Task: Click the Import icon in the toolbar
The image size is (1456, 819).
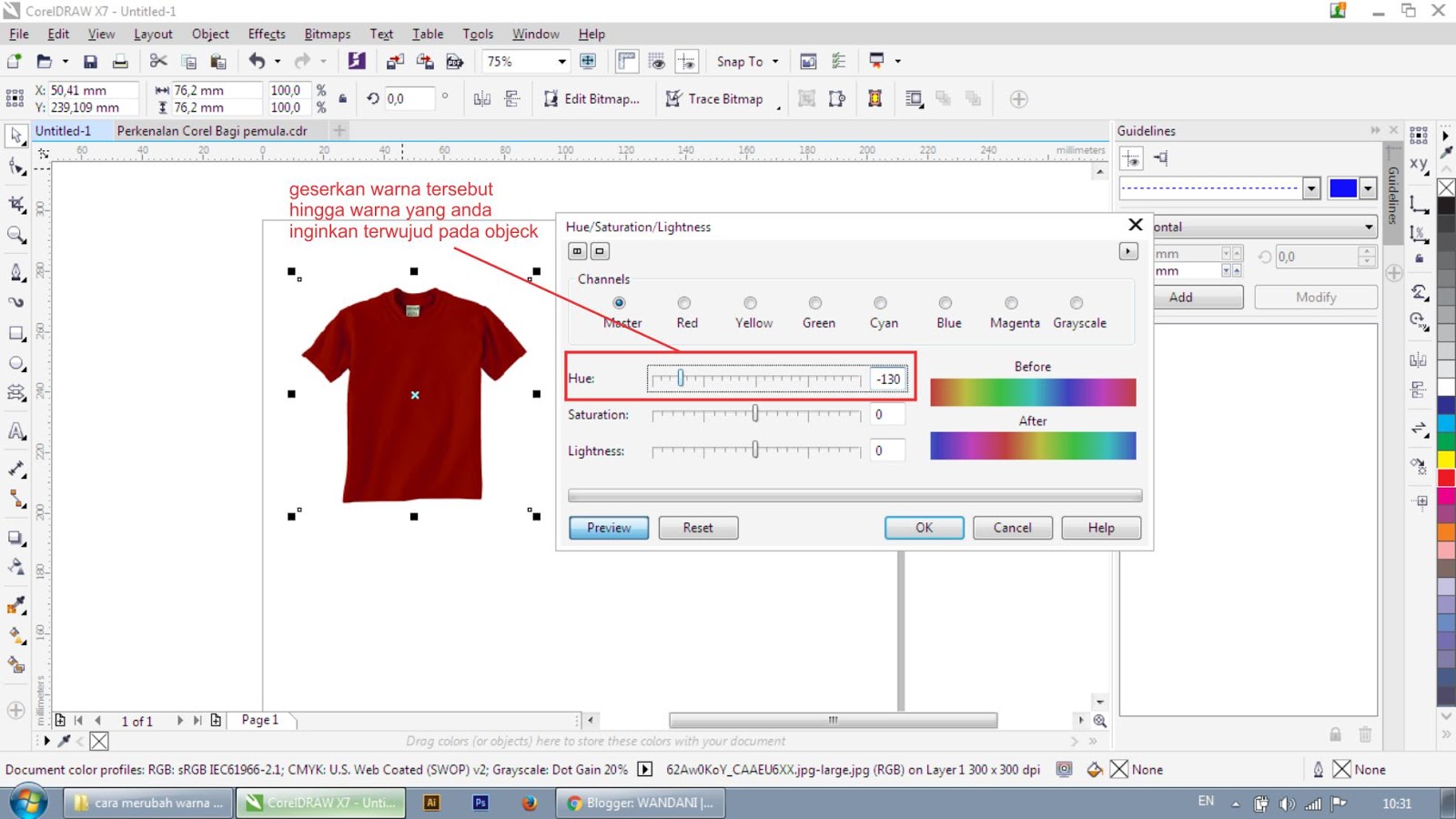Action: (395, 61)
